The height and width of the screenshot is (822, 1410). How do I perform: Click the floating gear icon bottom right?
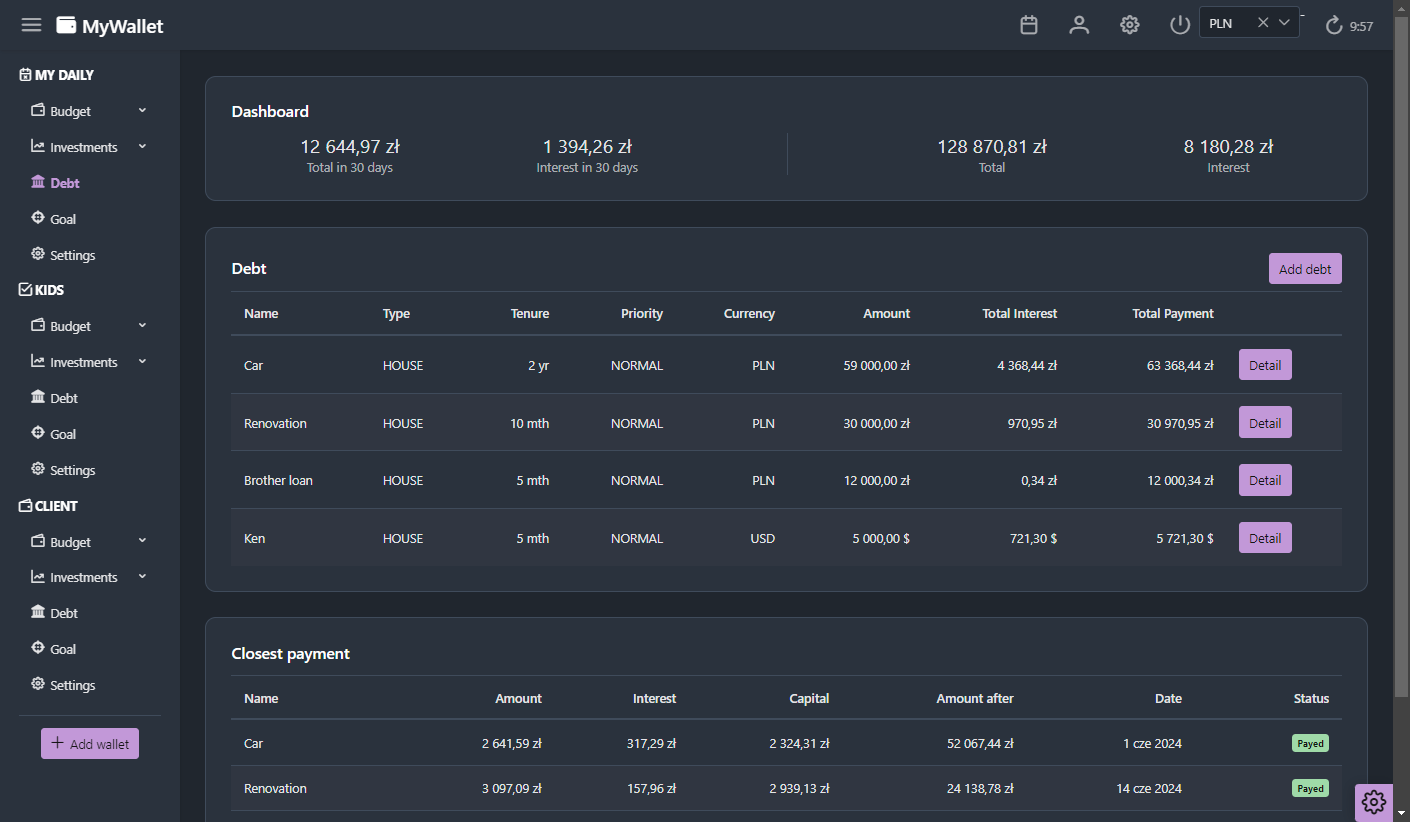coord(1374,802)
